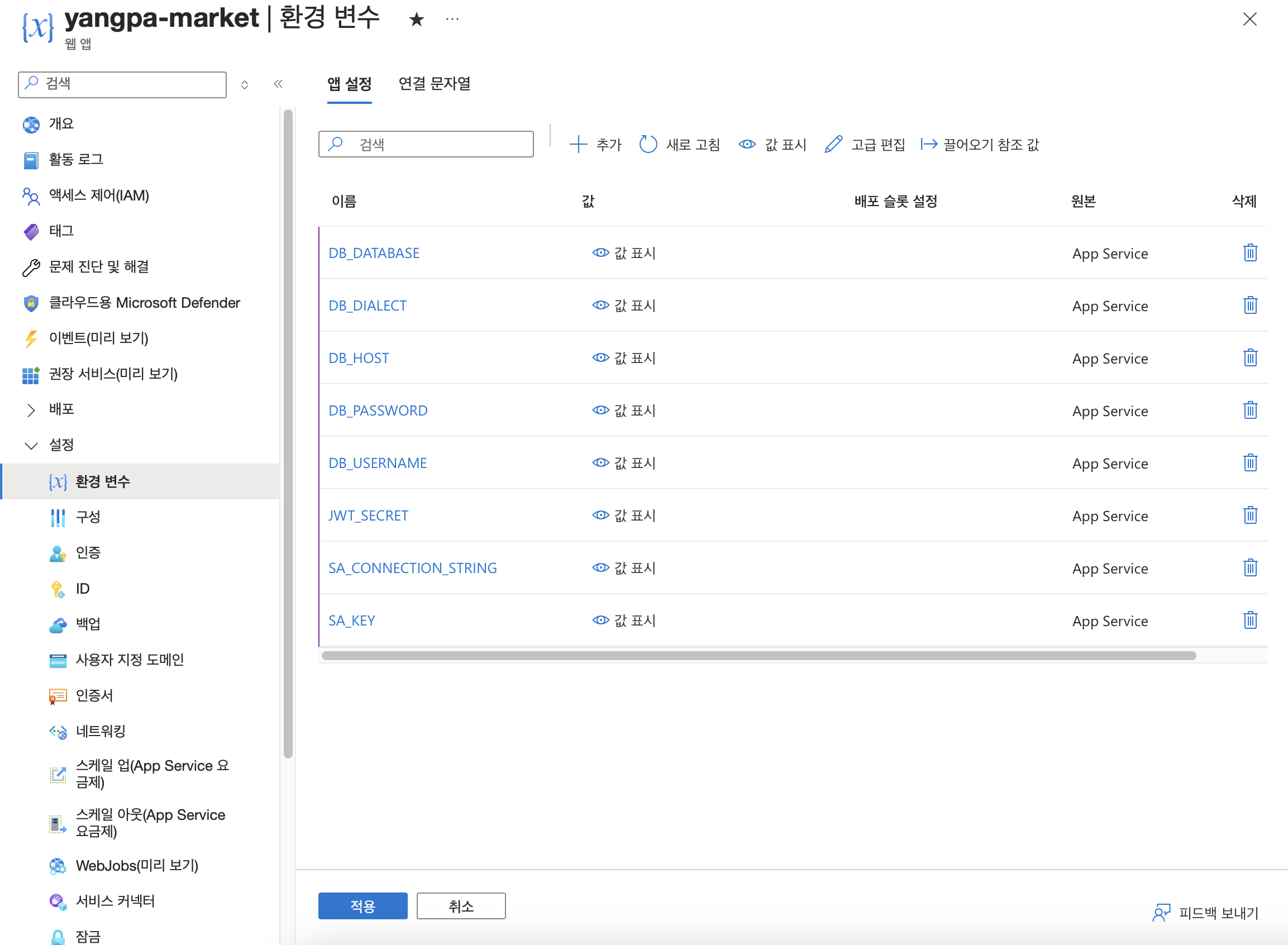Switch to 연결 문자열 tab
This screenshot has width=1288, height=945.
coord(434,84)
